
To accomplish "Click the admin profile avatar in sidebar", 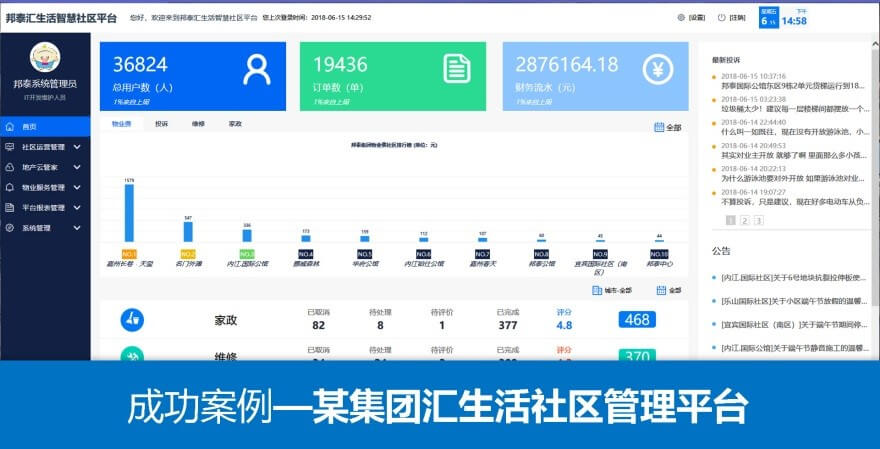I will [x=45, y=59].
